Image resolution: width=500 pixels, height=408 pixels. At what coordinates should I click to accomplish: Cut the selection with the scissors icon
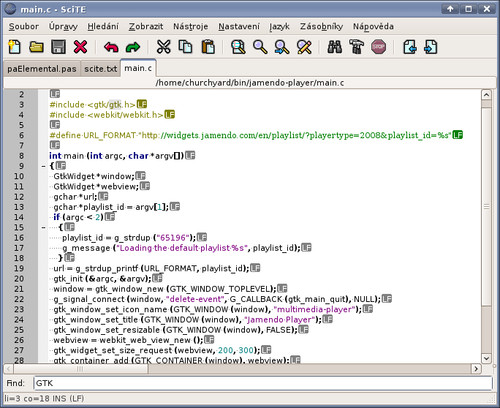[163, 47]
